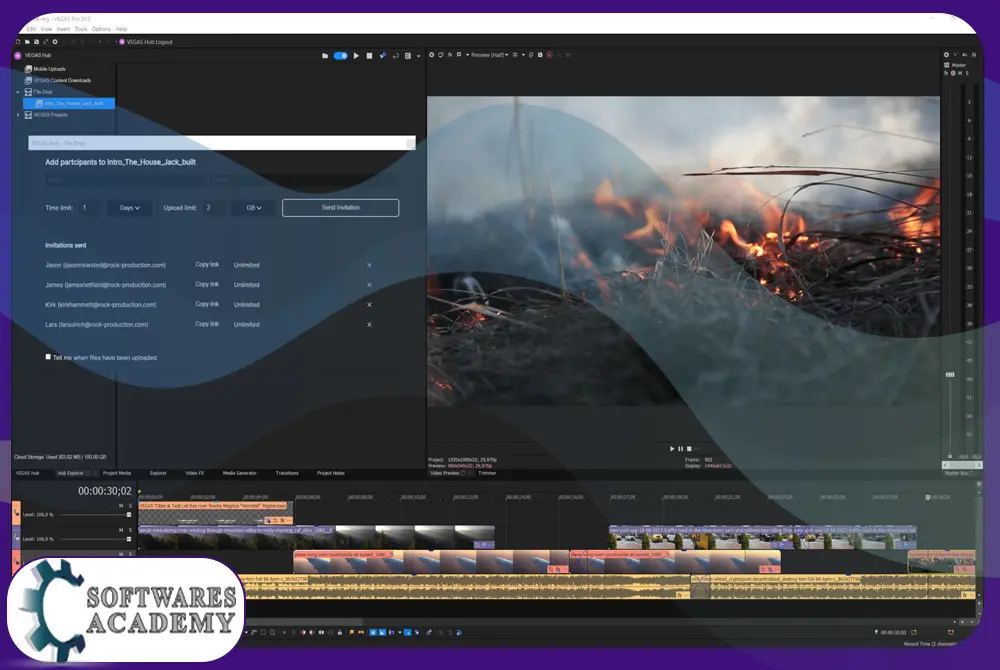Remove Kirk's invitation with the X
Screen dimensions: 1000x670
(369, 305)
